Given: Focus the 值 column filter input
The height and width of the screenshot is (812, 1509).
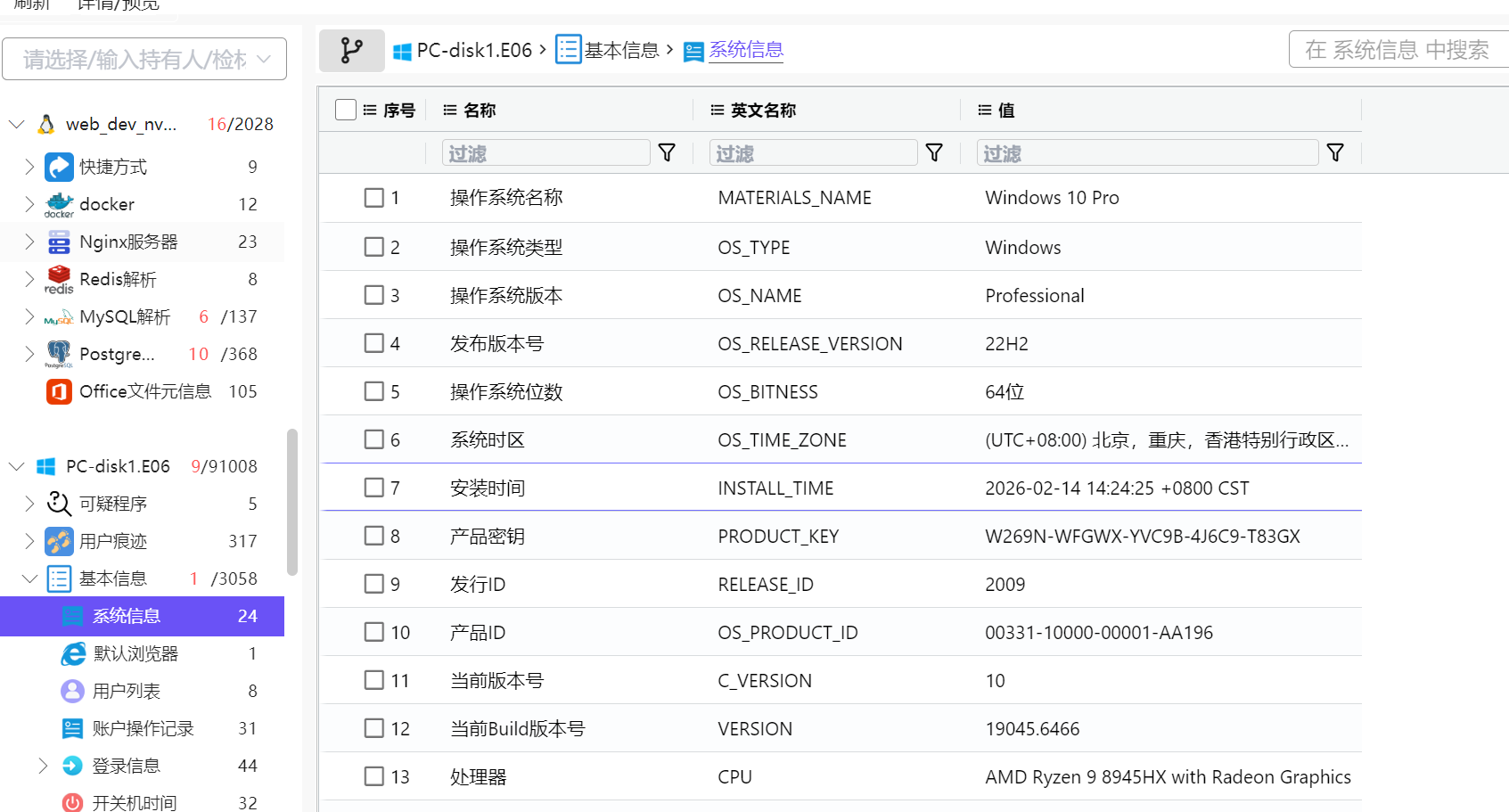Looking at the screenshot, I should 1147,152.
